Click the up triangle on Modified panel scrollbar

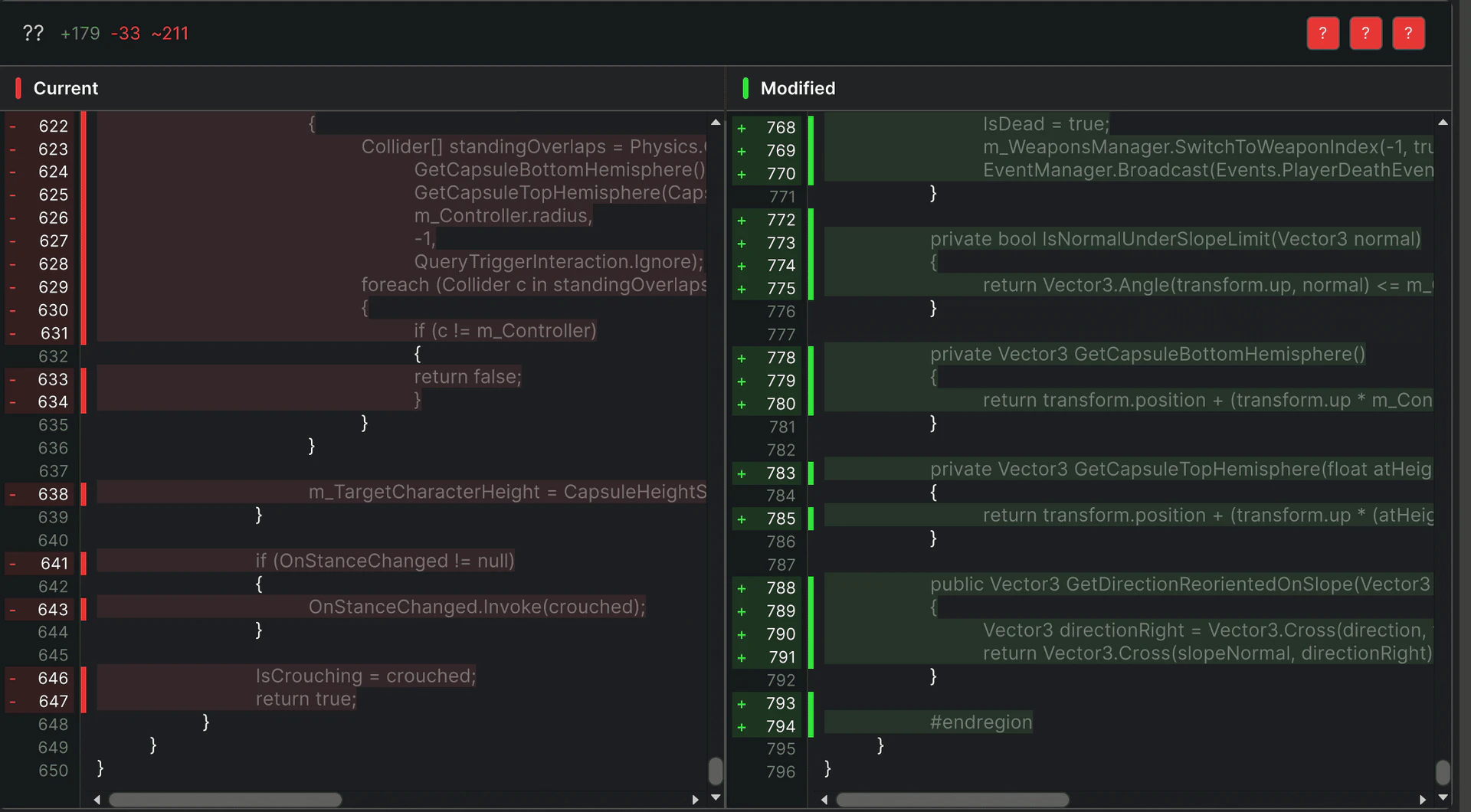1443,122
